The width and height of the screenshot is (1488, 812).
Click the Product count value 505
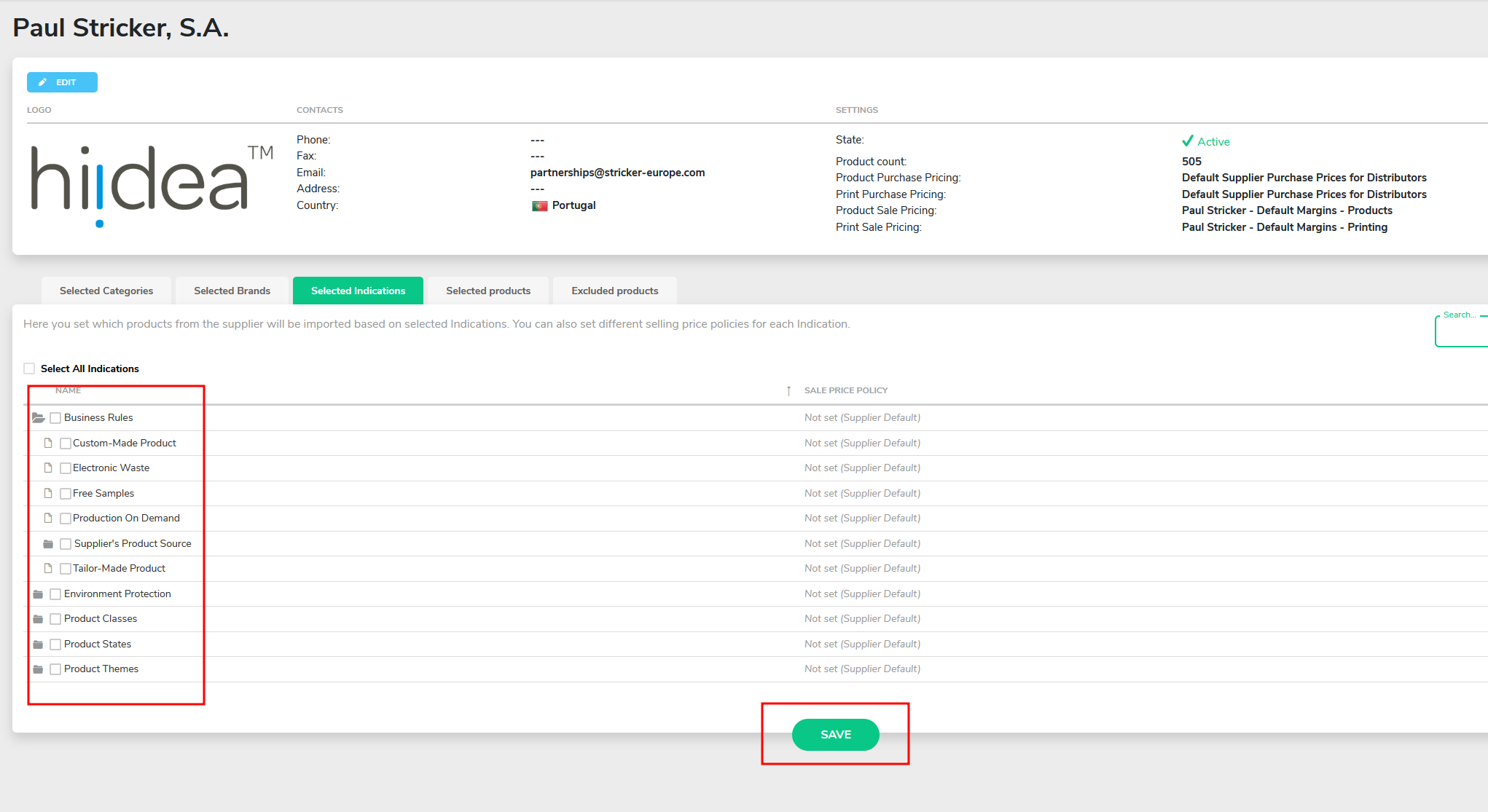coord(1191,162)
